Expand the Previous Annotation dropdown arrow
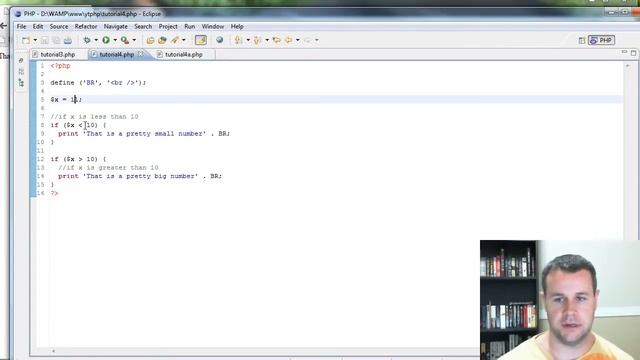Screen dimensions: 640x360 click(x=267, y=40)
